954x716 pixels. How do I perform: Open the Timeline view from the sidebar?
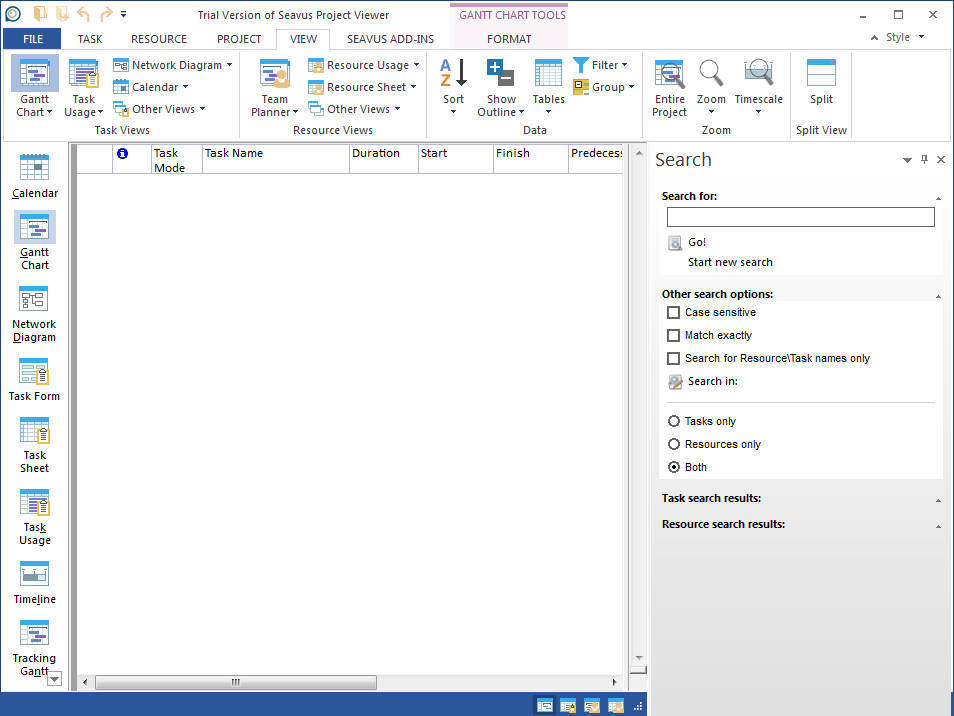click(34, 583)
